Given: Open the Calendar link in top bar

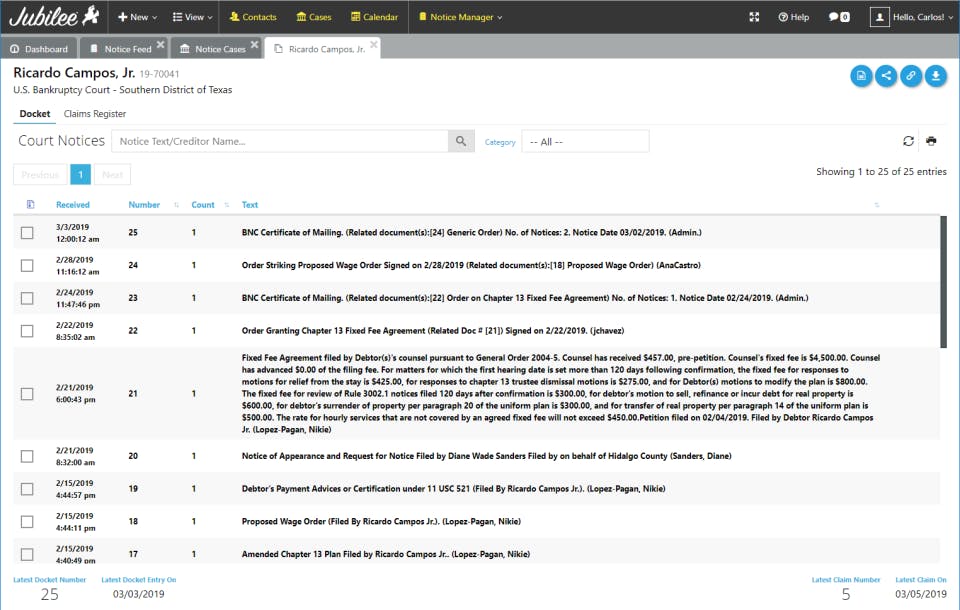Looking at the screenshot, I should [374, 17].
